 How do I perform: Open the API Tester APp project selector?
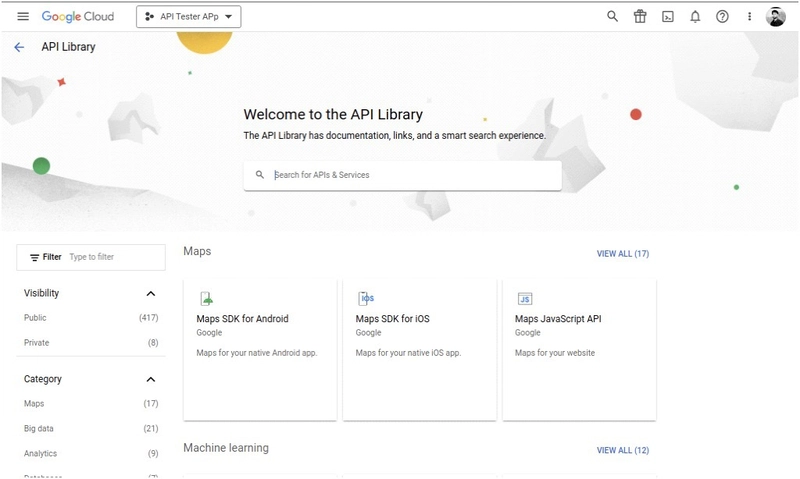[x=189, y=16]
